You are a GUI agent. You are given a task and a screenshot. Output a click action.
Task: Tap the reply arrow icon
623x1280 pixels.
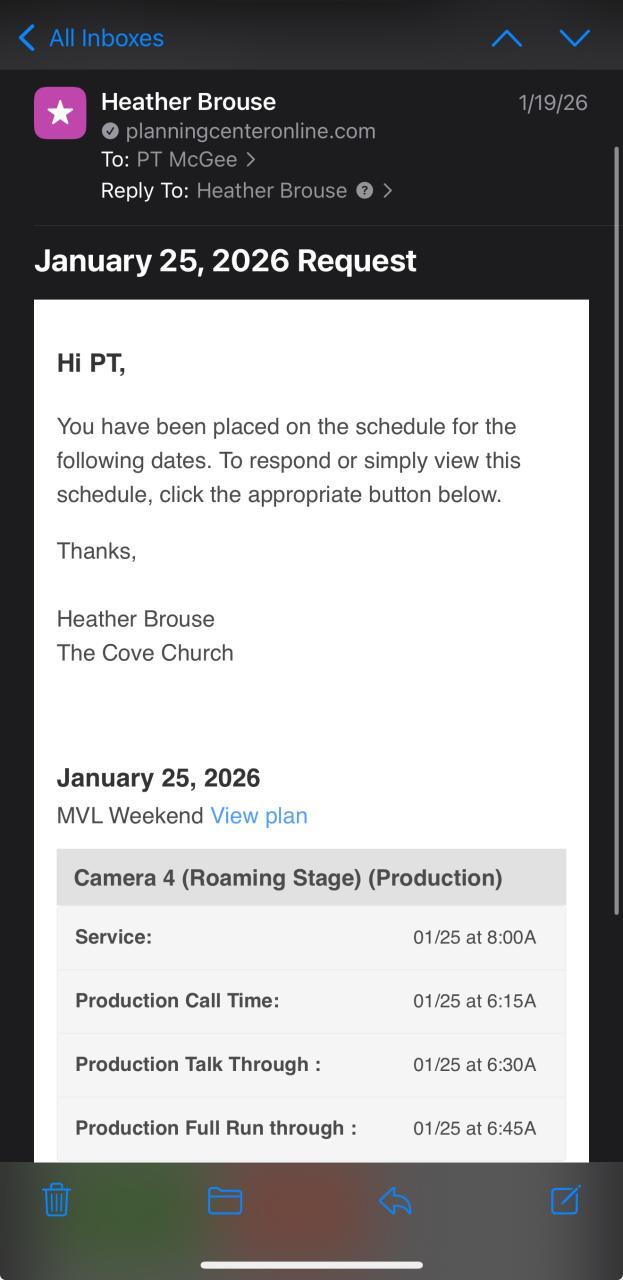pyautogui.click(x=395, y=1200)
